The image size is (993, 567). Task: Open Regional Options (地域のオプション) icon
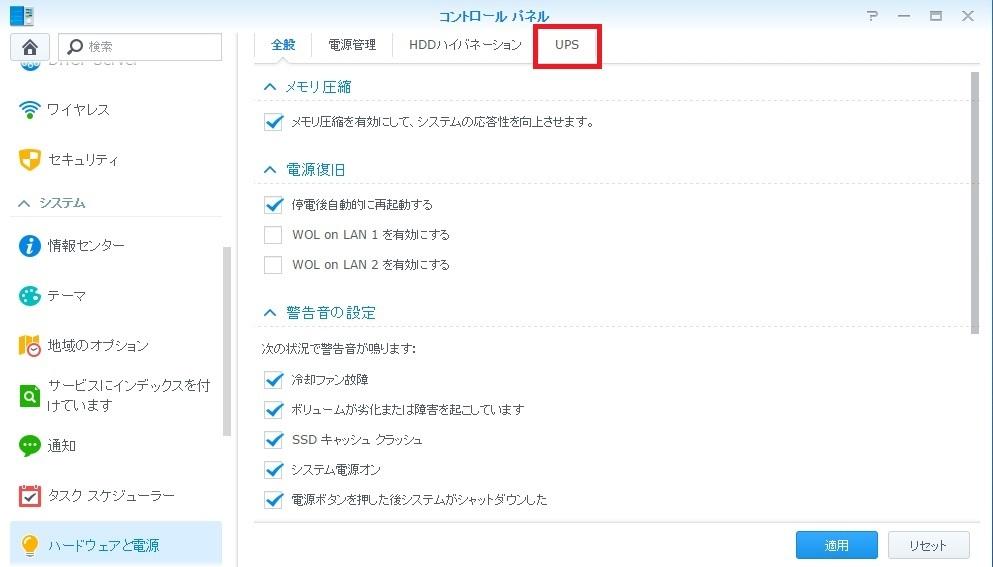pyautogui.click(x=30, y=345)
